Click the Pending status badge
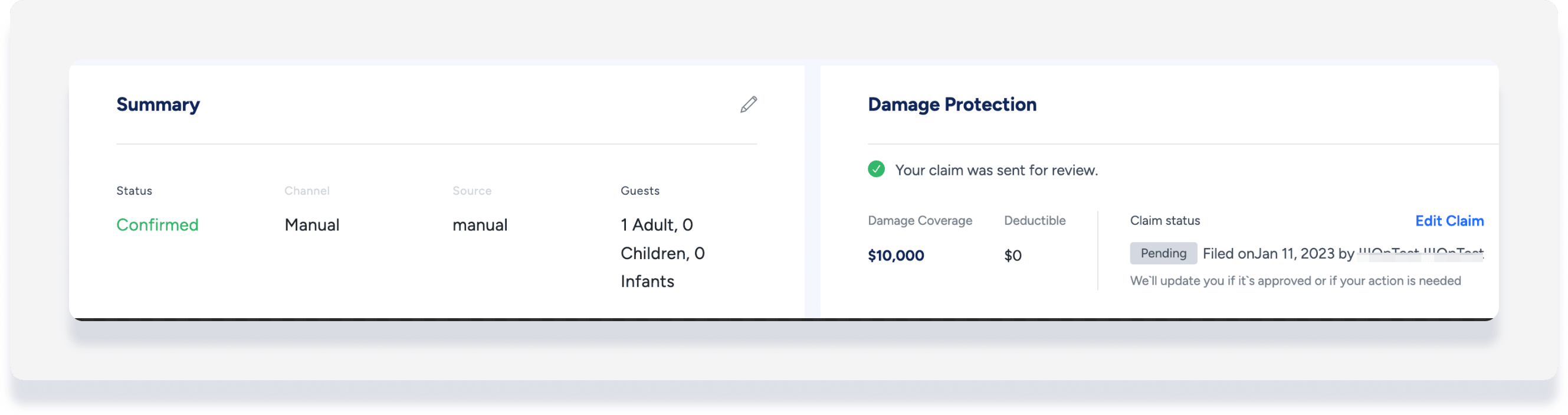This screenshot has height=415, width=1568. 1163,253
